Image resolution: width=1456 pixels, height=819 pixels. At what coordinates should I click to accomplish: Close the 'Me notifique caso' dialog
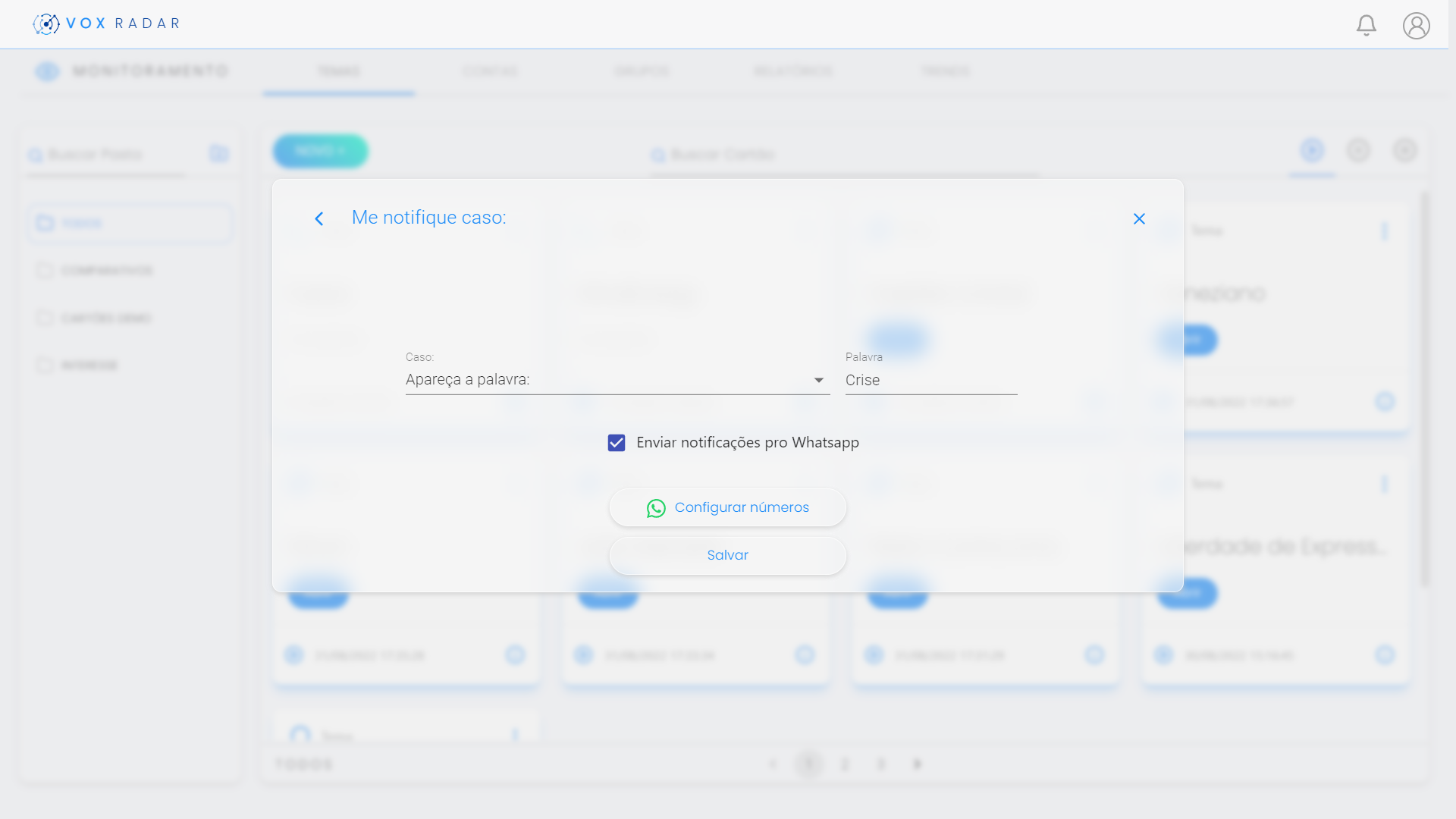coord(1138,219)
